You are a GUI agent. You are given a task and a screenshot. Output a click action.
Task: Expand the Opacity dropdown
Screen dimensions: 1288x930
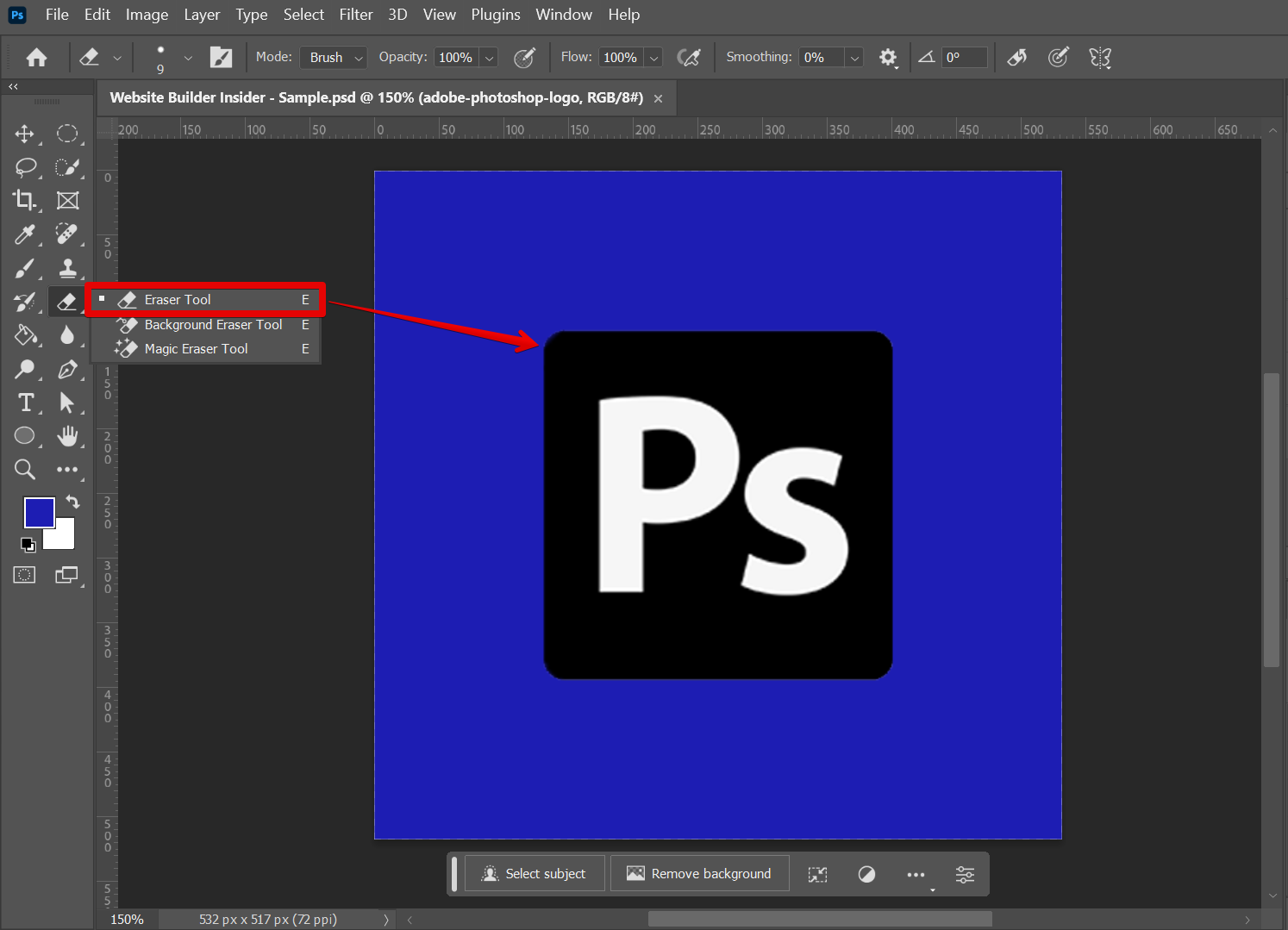point(489,57)
